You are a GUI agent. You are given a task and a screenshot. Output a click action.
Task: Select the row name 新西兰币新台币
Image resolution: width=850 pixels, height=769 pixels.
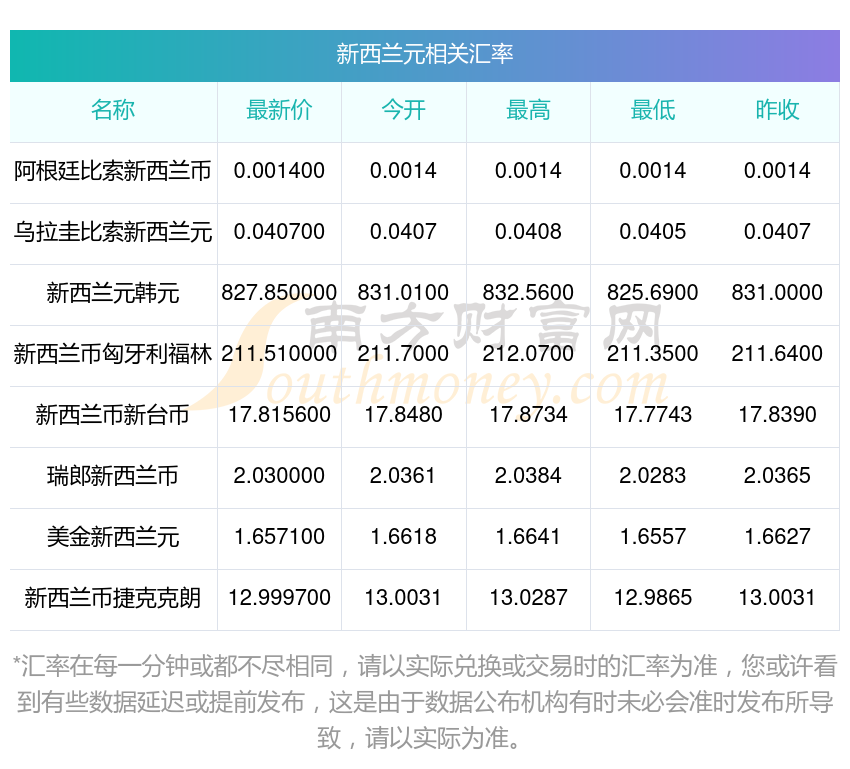[113, 415]
